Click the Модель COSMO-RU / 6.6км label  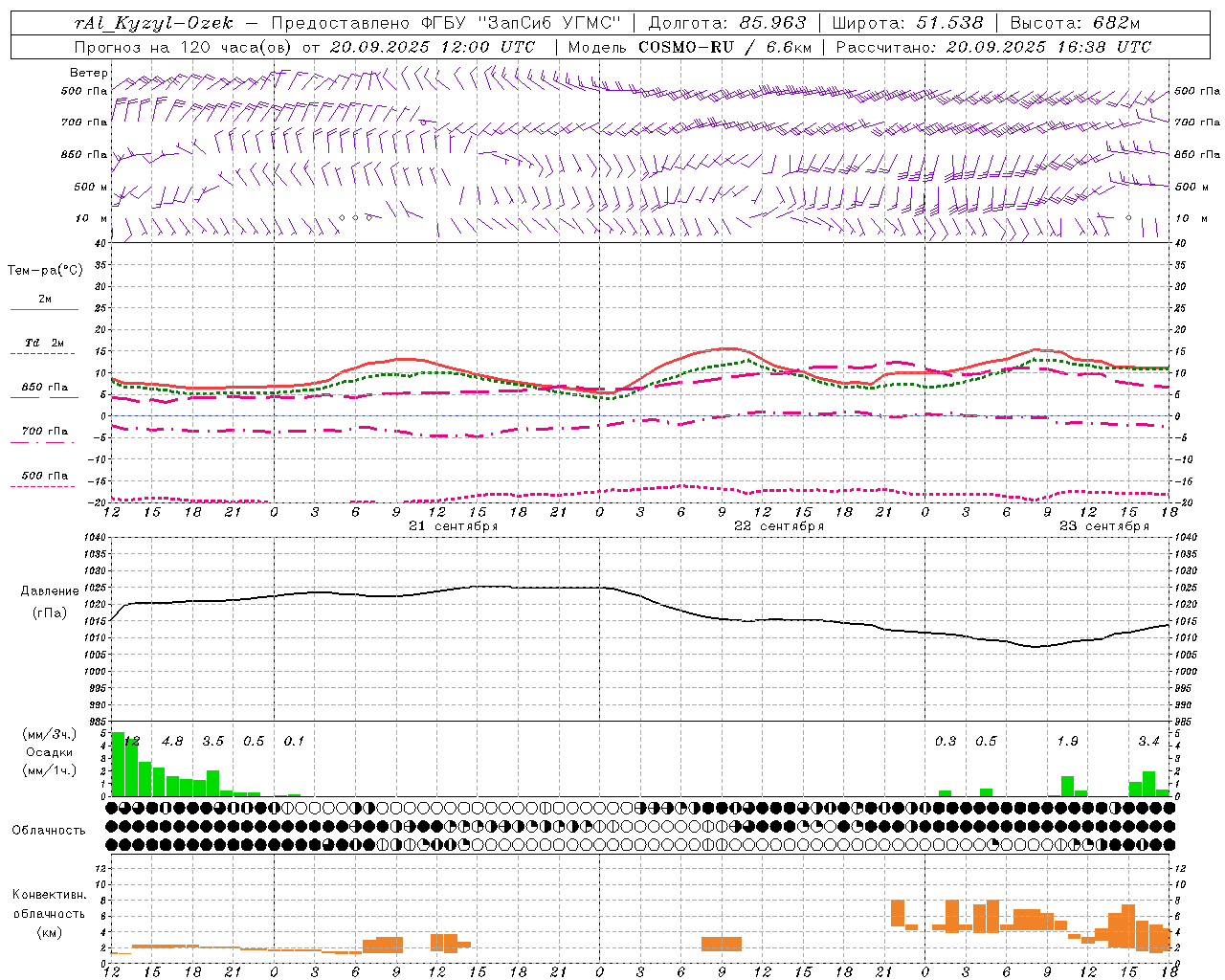tap(690, 47)
